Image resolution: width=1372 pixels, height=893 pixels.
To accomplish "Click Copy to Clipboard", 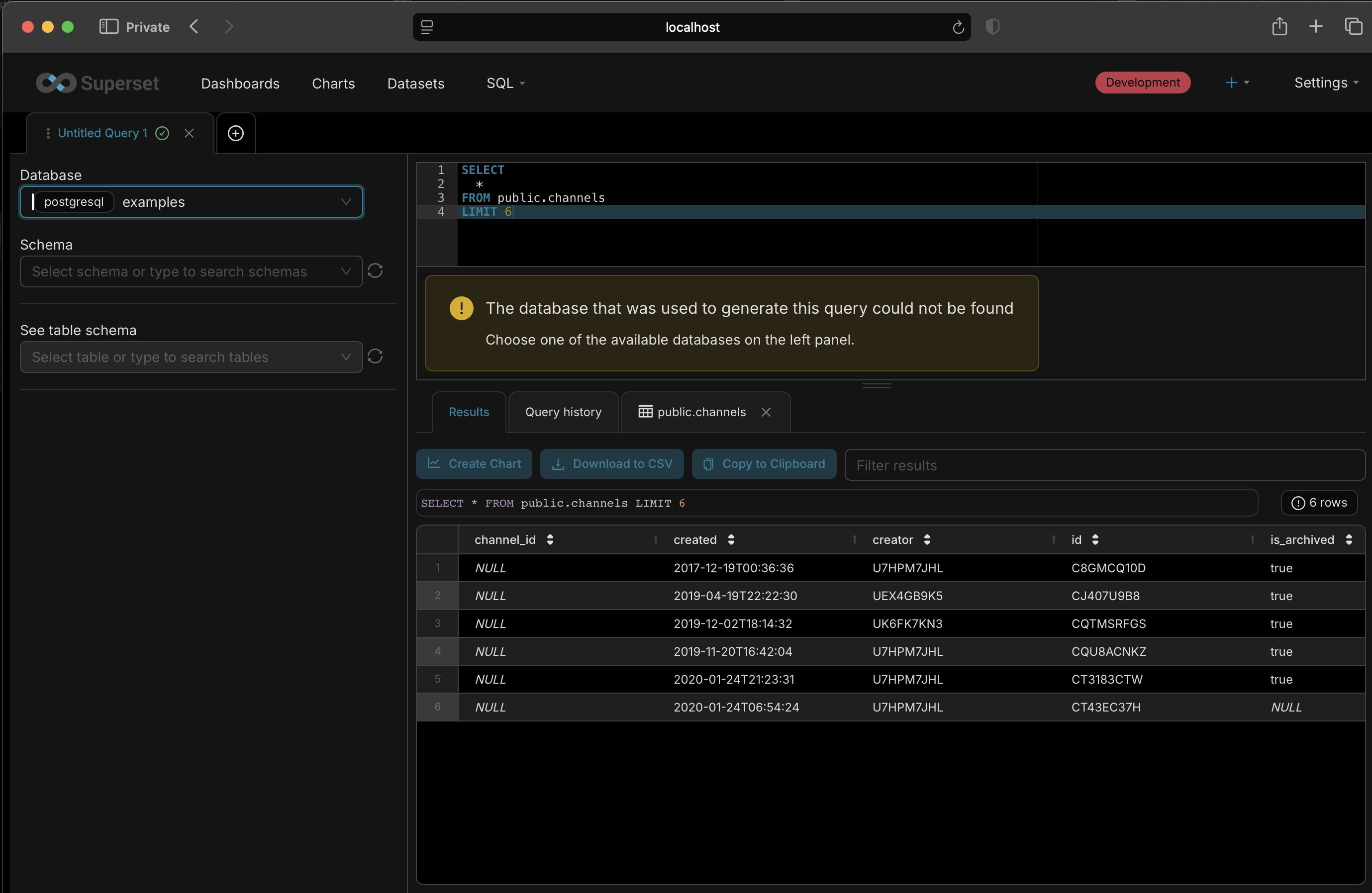I will pos(765,464).
